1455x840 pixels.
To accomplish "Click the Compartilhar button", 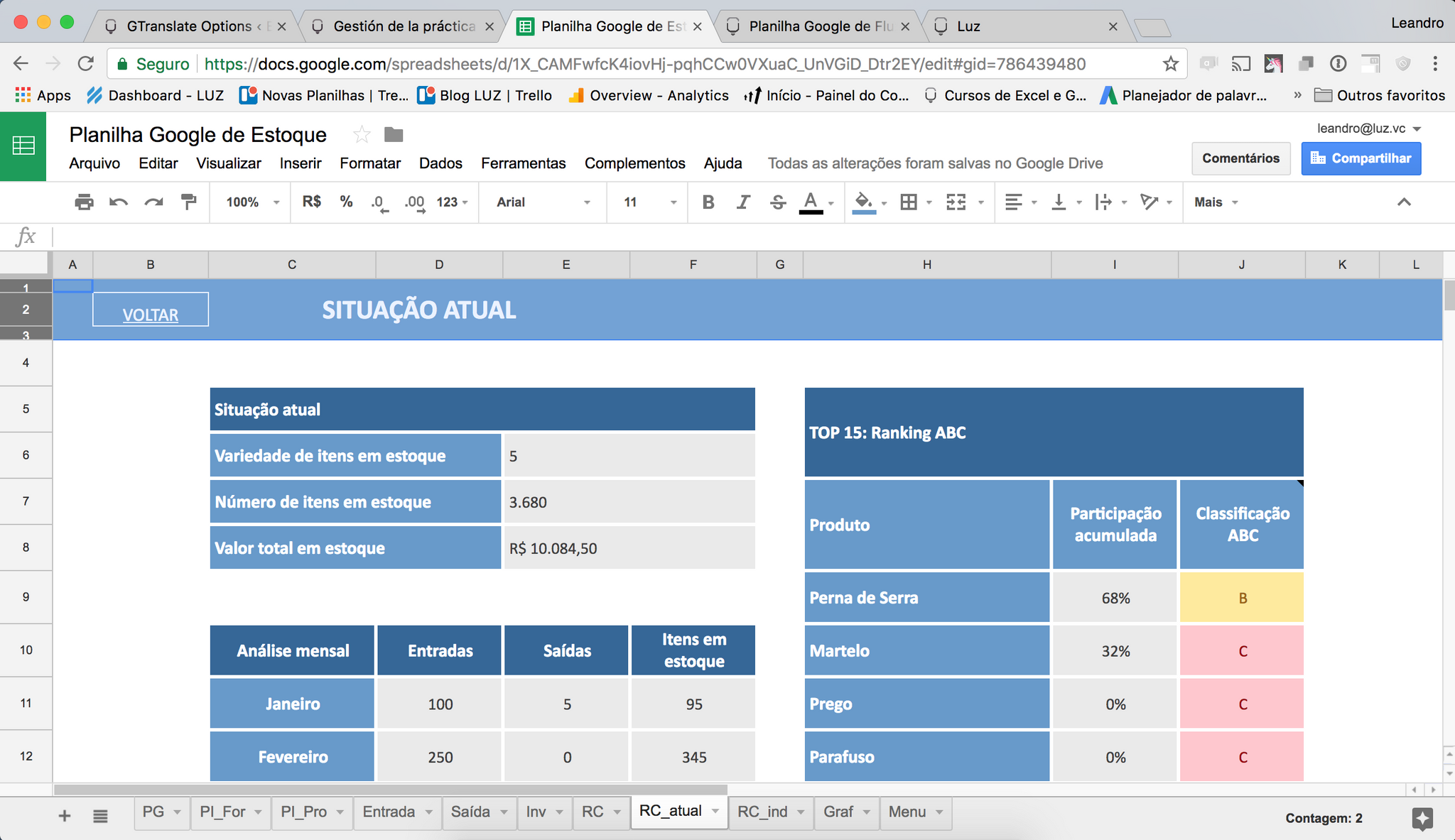I will click(x=1361, y=158).
